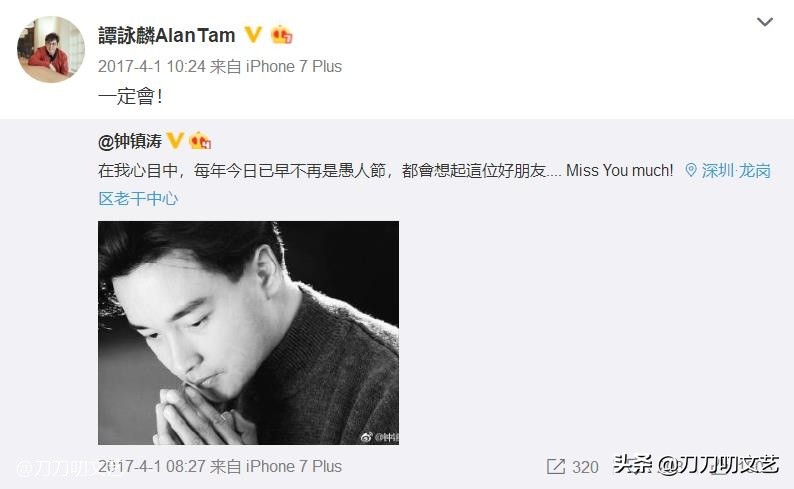The image size is (794, 489).
Task: Open the 320 reposts count
Action: click(585, 467)
